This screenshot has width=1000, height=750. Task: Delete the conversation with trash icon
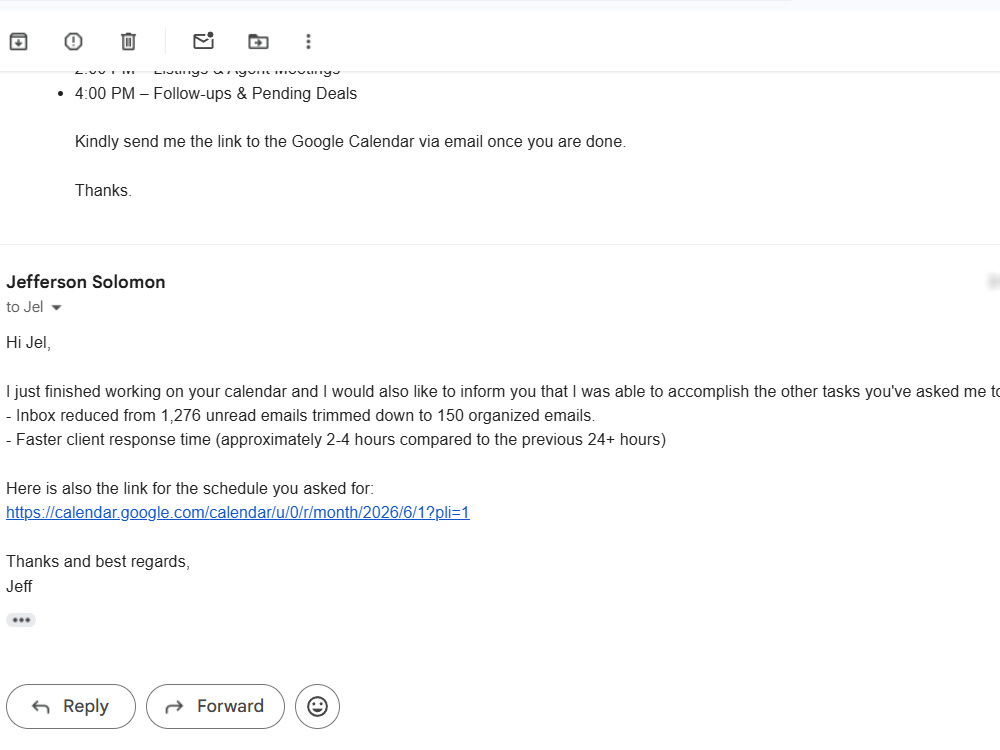pyautogui.click(x=128, y=41)
